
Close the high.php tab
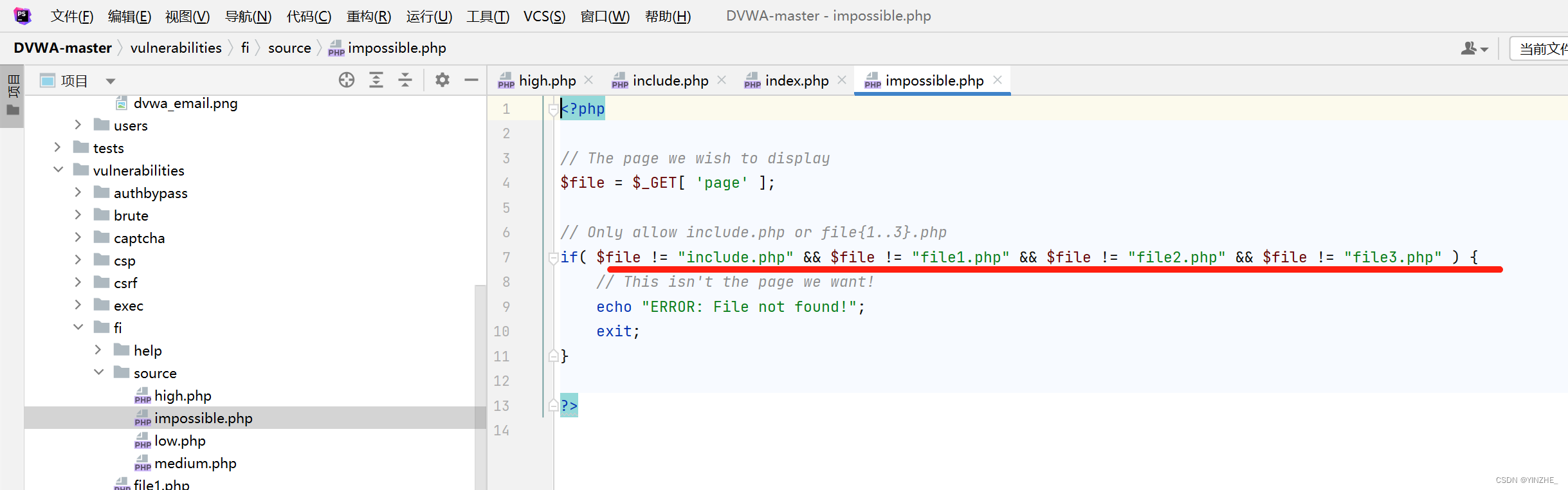point(588,80)
